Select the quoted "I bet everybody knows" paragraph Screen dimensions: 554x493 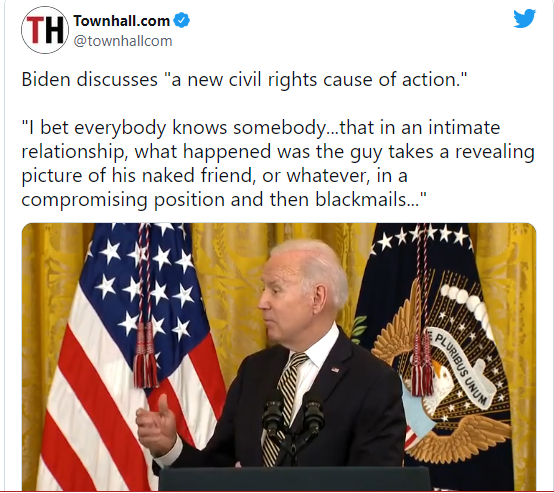pos(278,163)
